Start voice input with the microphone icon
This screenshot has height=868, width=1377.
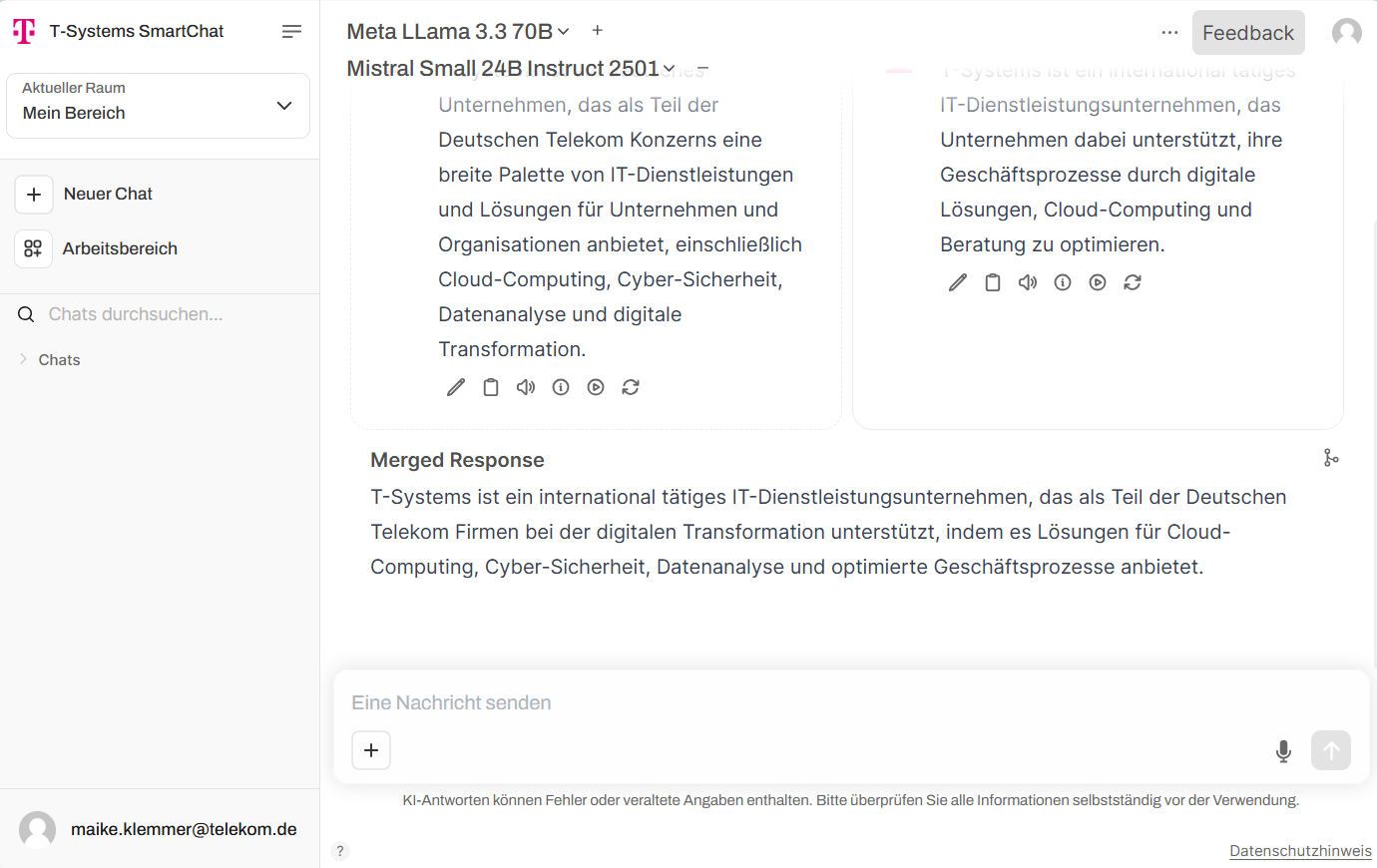click(x=1284, y=751)
